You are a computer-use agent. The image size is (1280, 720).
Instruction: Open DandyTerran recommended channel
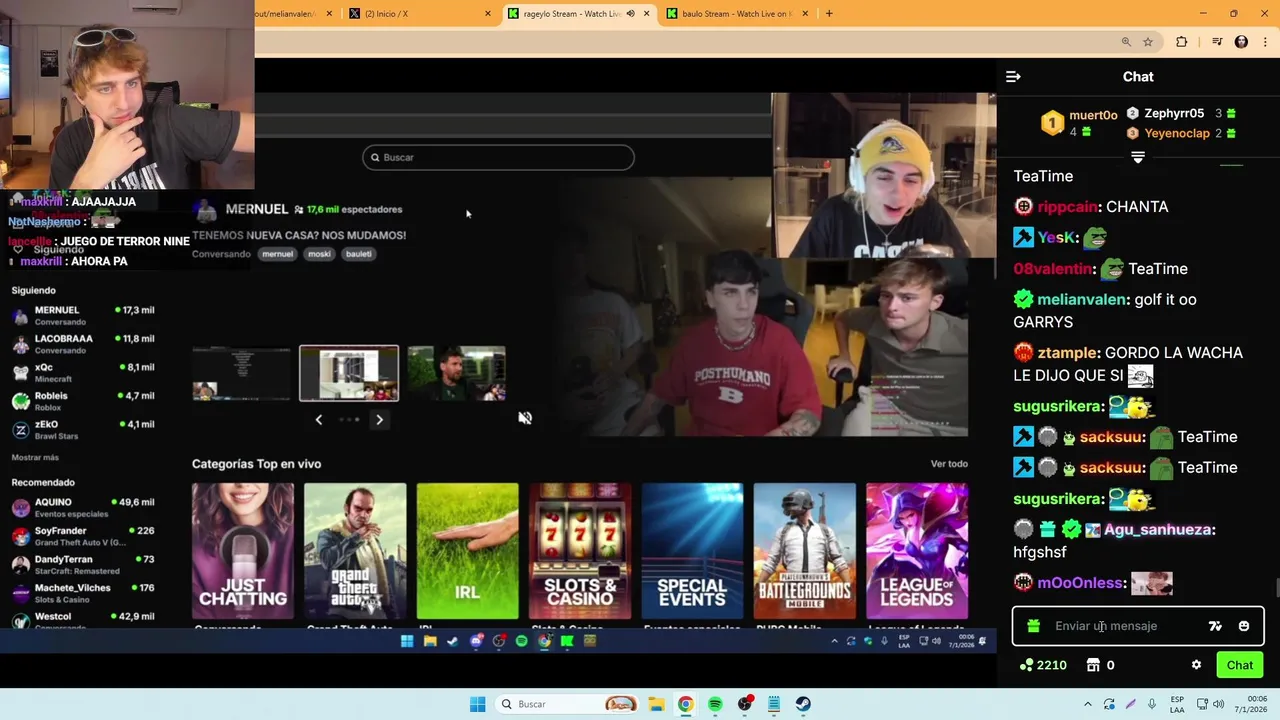[83, 565]
